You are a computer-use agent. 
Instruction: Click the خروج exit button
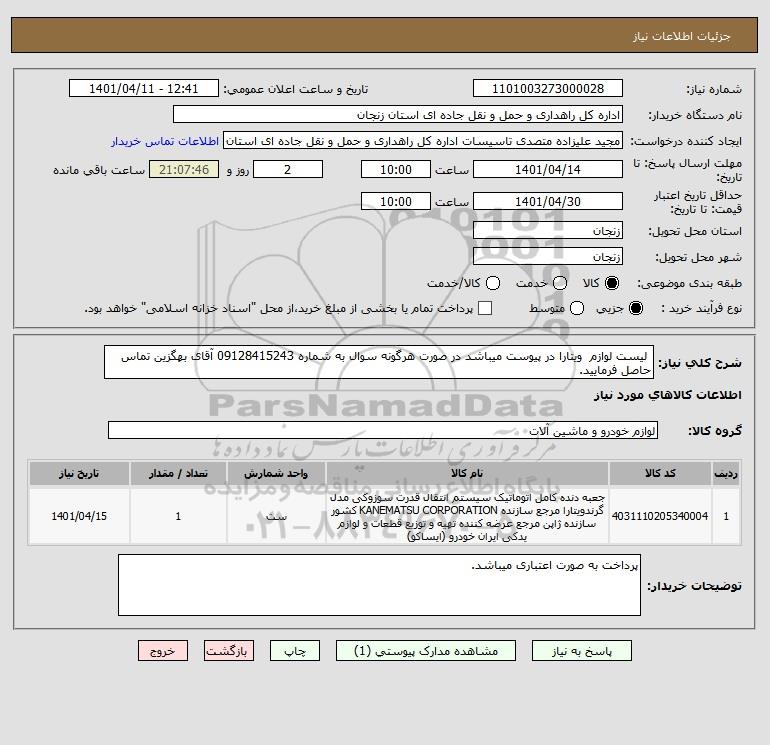coord(163,651)
